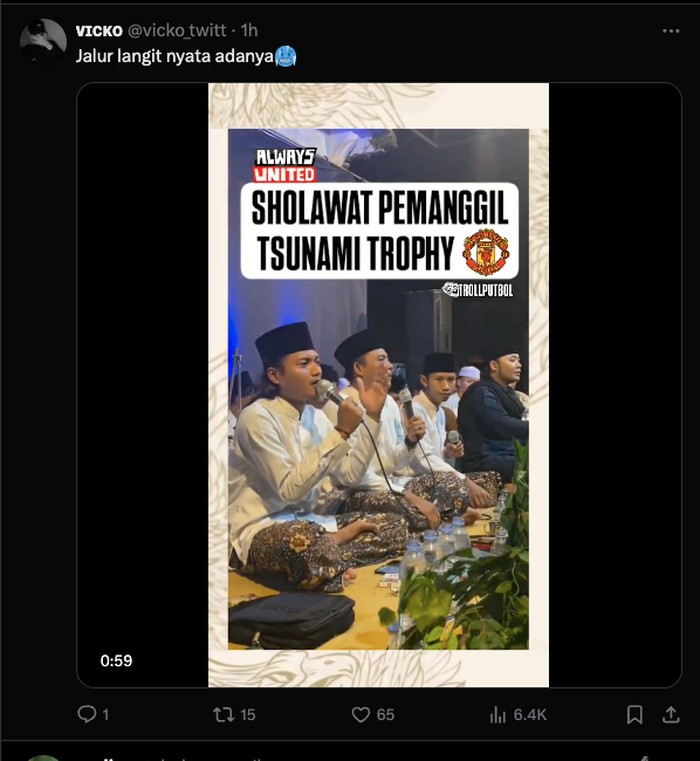Image resolution: width=700 pixels, height=761 pixels.
Task: Click the tweet text "Jalur langit nyata adanya"
Action: coord(175,55)
